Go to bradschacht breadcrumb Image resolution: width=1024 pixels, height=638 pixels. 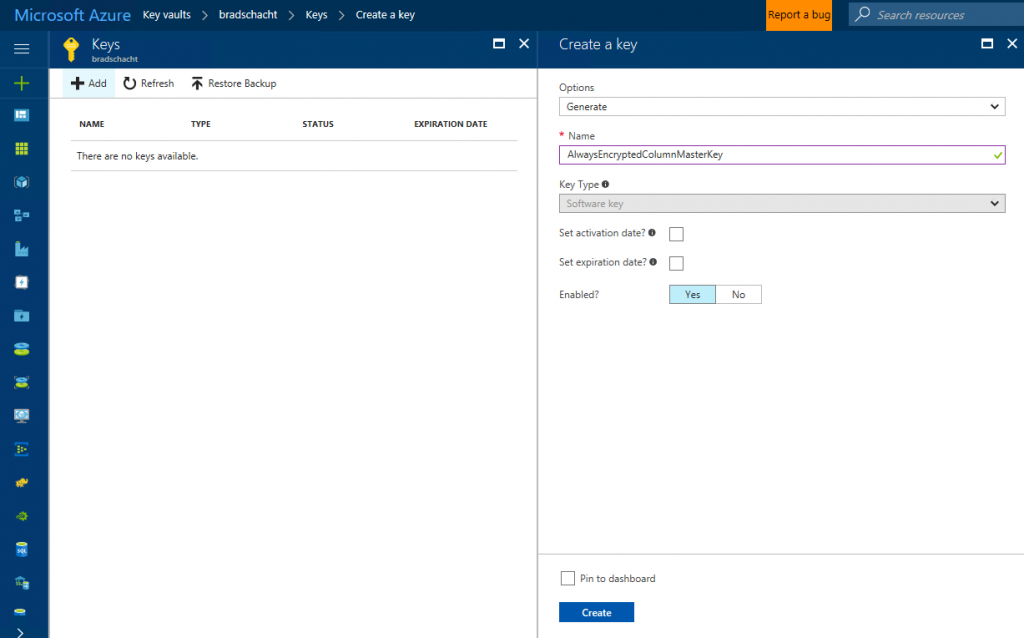point(248,14)
